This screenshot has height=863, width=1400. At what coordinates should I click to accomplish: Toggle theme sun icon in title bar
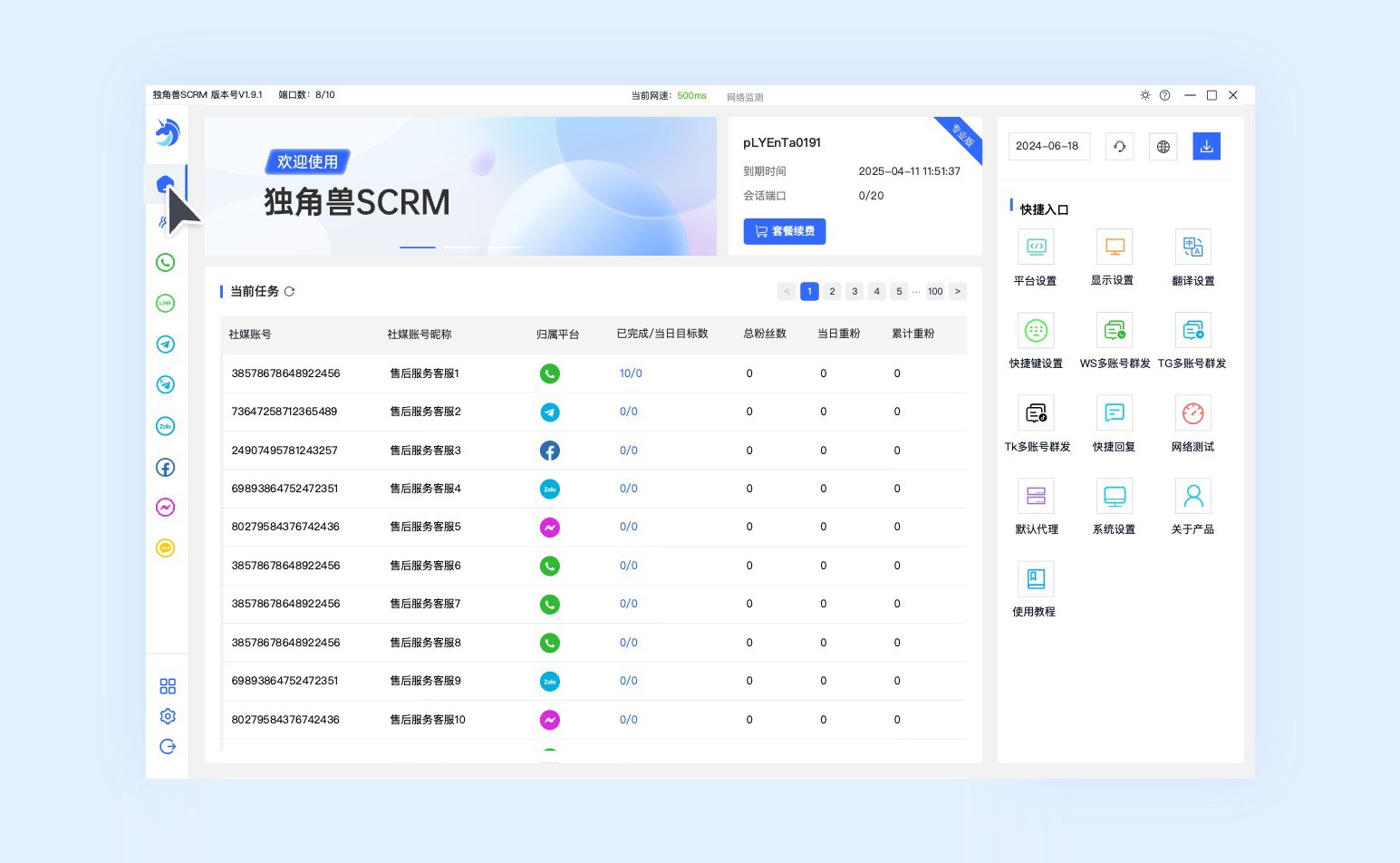coord(1145,95)
